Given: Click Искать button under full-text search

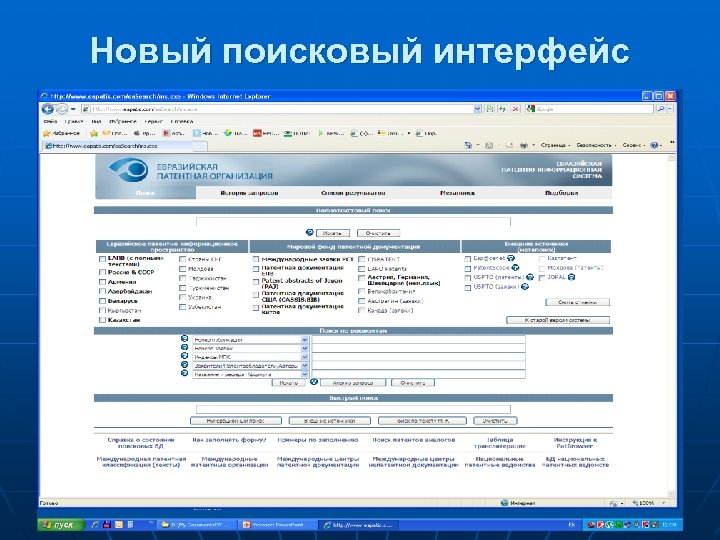Looking at the screenshot, I should coord(332,233).
